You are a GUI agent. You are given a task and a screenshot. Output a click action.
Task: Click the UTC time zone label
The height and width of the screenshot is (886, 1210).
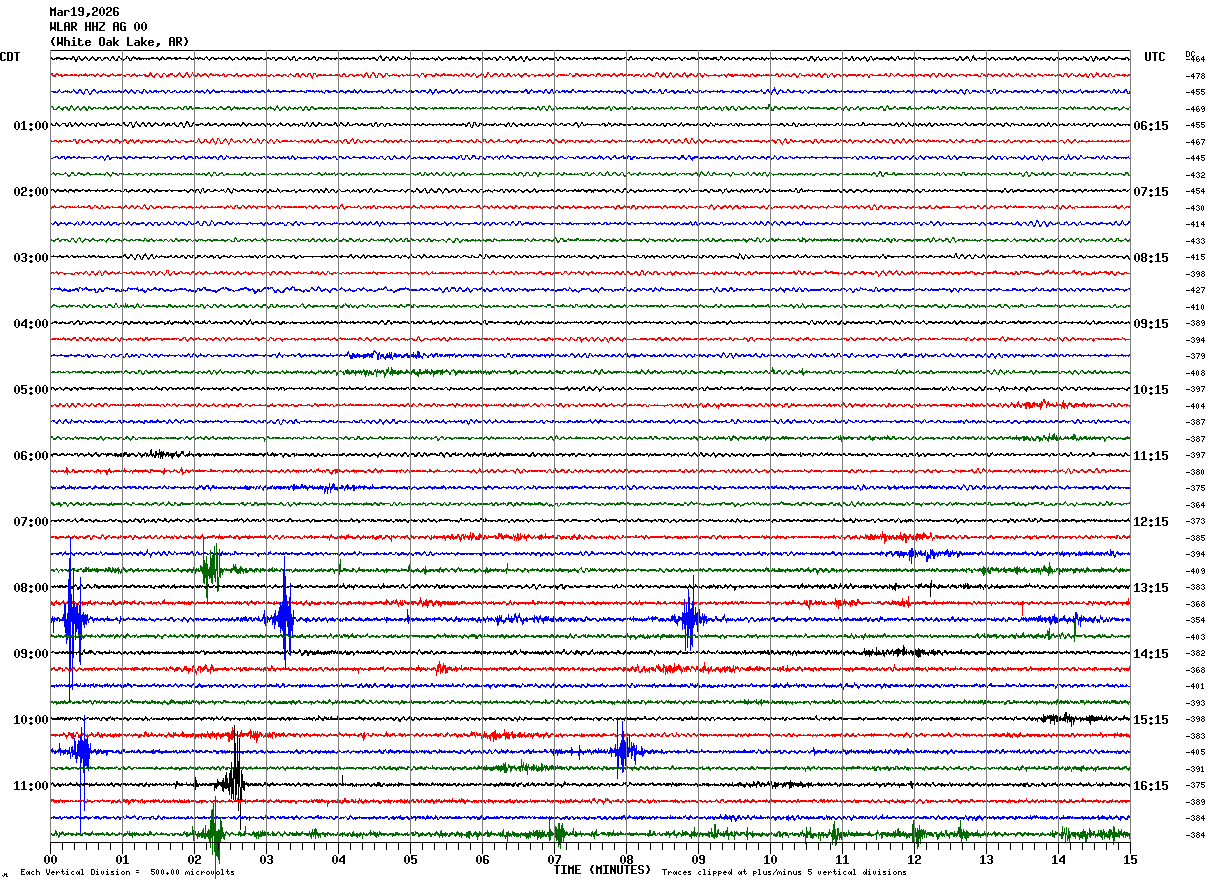[x=1155, y=57]
